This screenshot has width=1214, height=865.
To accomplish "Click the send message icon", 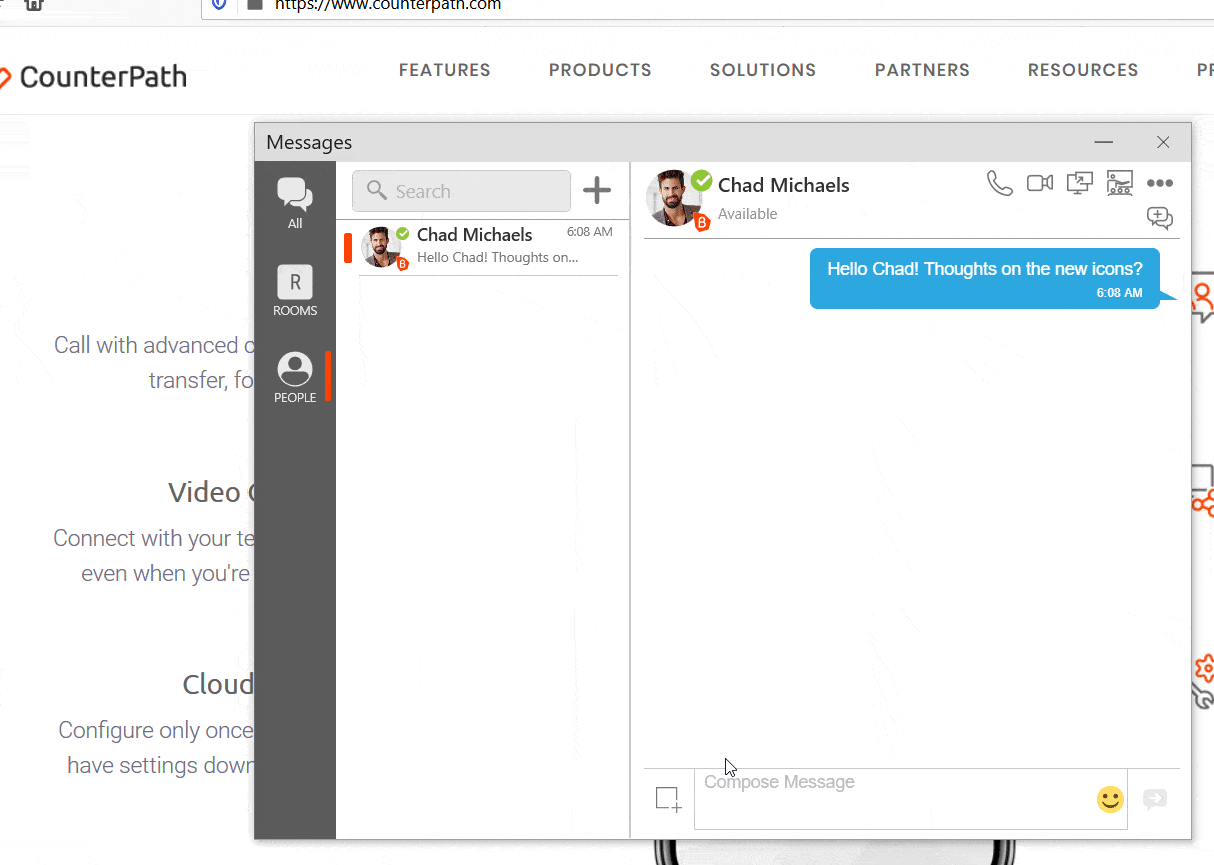I will (x=1155, y=799).
